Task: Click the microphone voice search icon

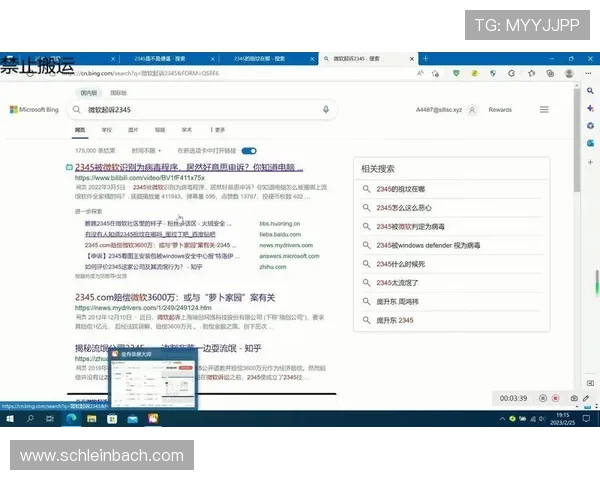Action: point(326,109)
